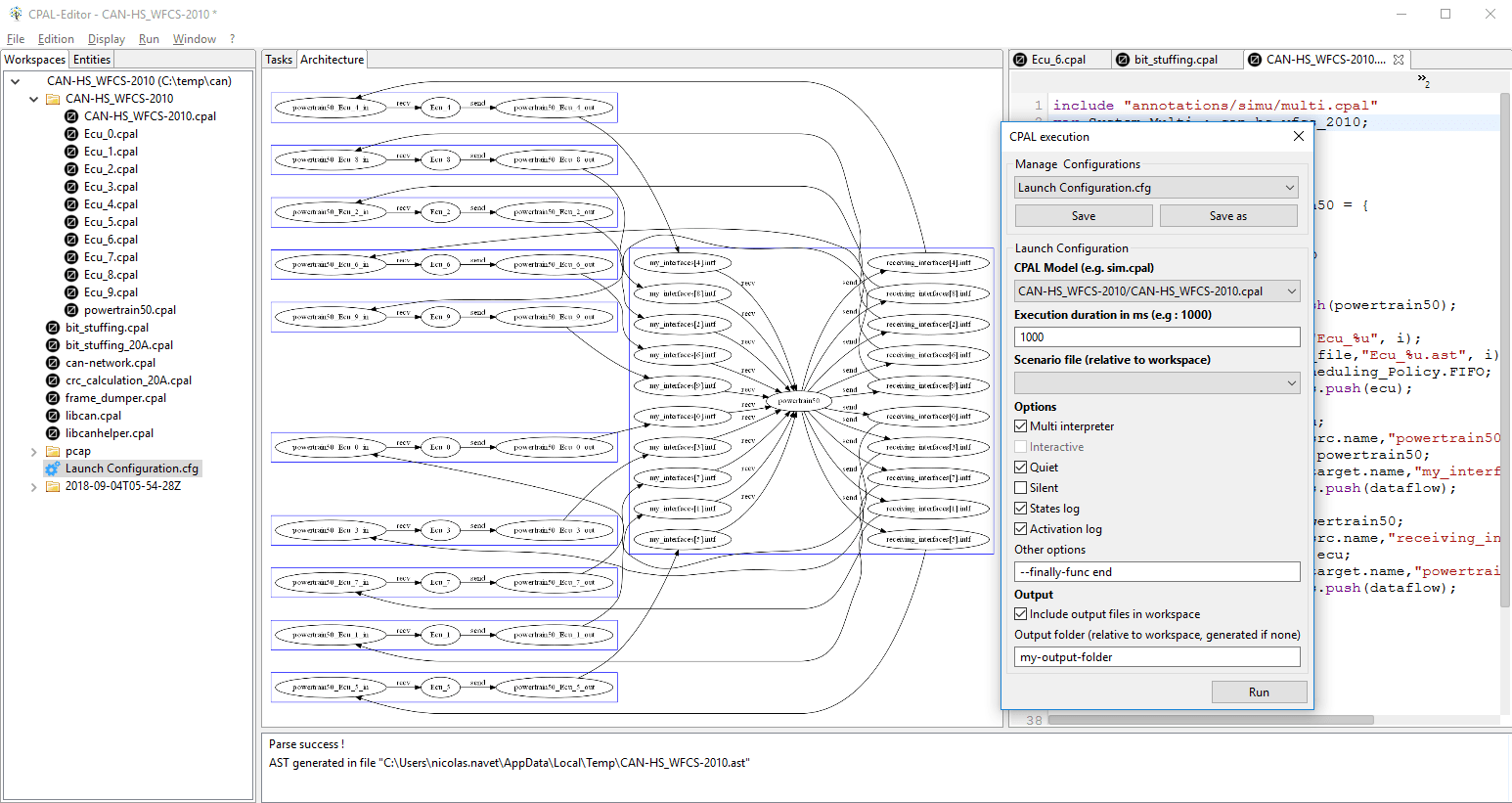Click the Run button in dialog
1512x803 pixels.
click(x=1259, y=692)
